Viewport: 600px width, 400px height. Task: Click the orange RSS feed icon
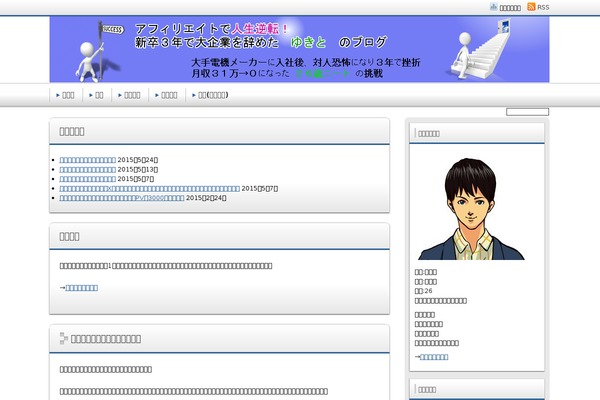click(531, 7)
